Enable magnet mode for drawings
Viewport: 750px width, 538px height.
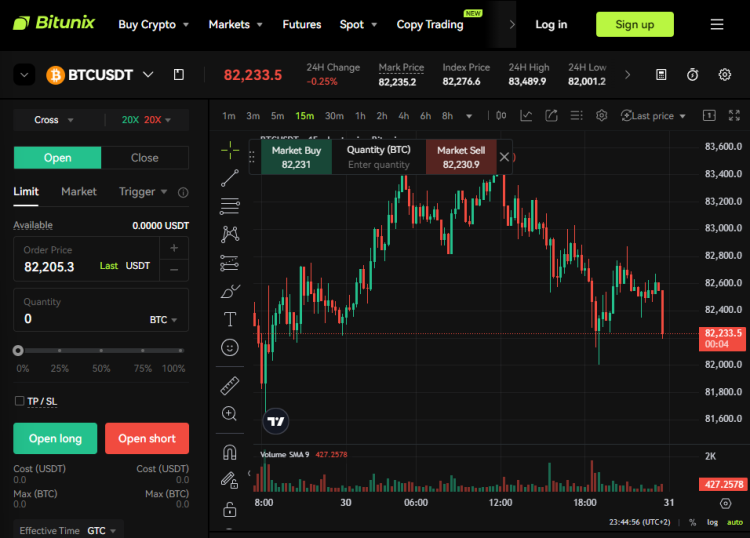pos(230,451)
